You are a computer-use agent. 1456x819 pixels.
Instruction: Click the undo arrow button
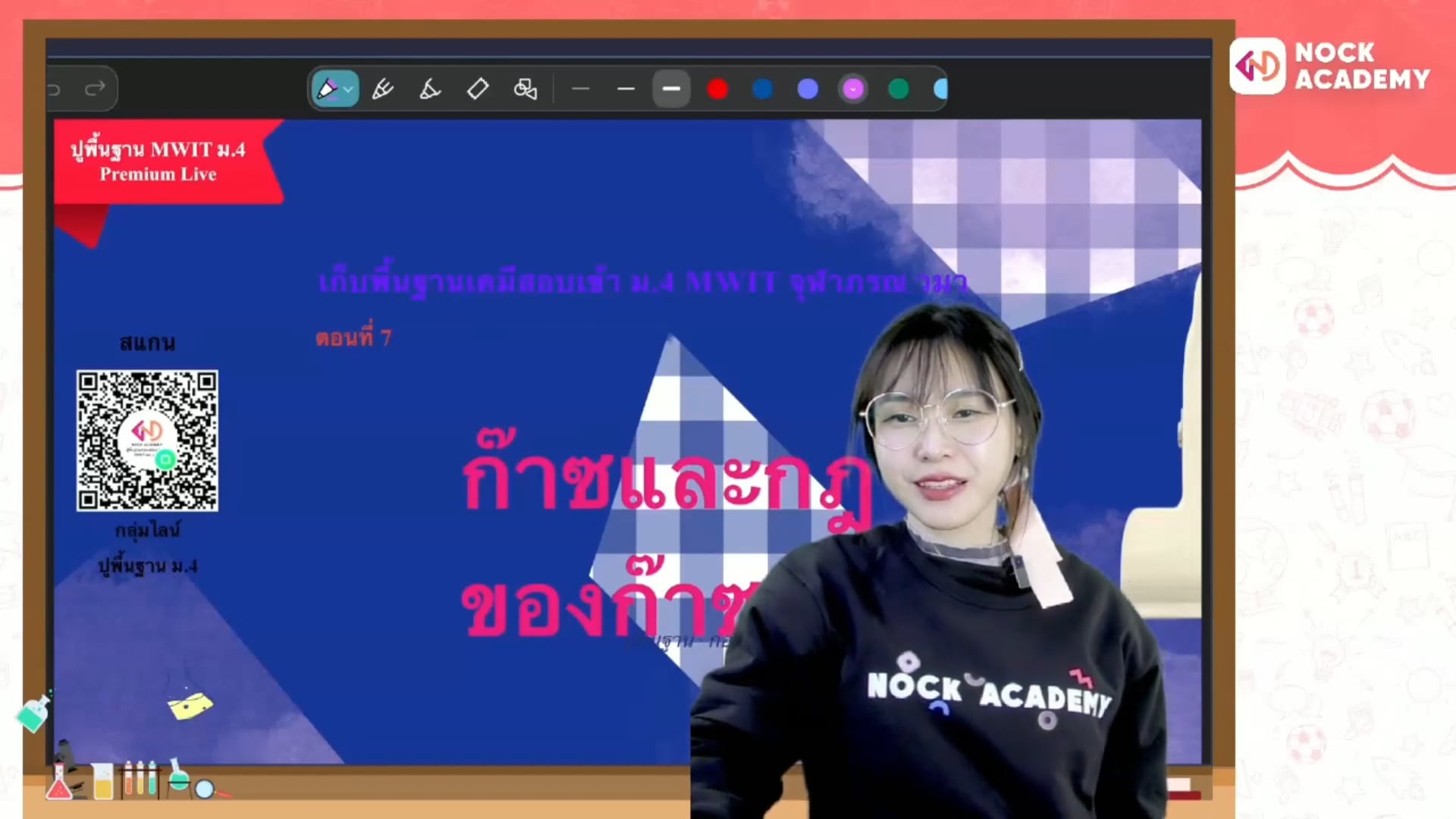(54, 89)
